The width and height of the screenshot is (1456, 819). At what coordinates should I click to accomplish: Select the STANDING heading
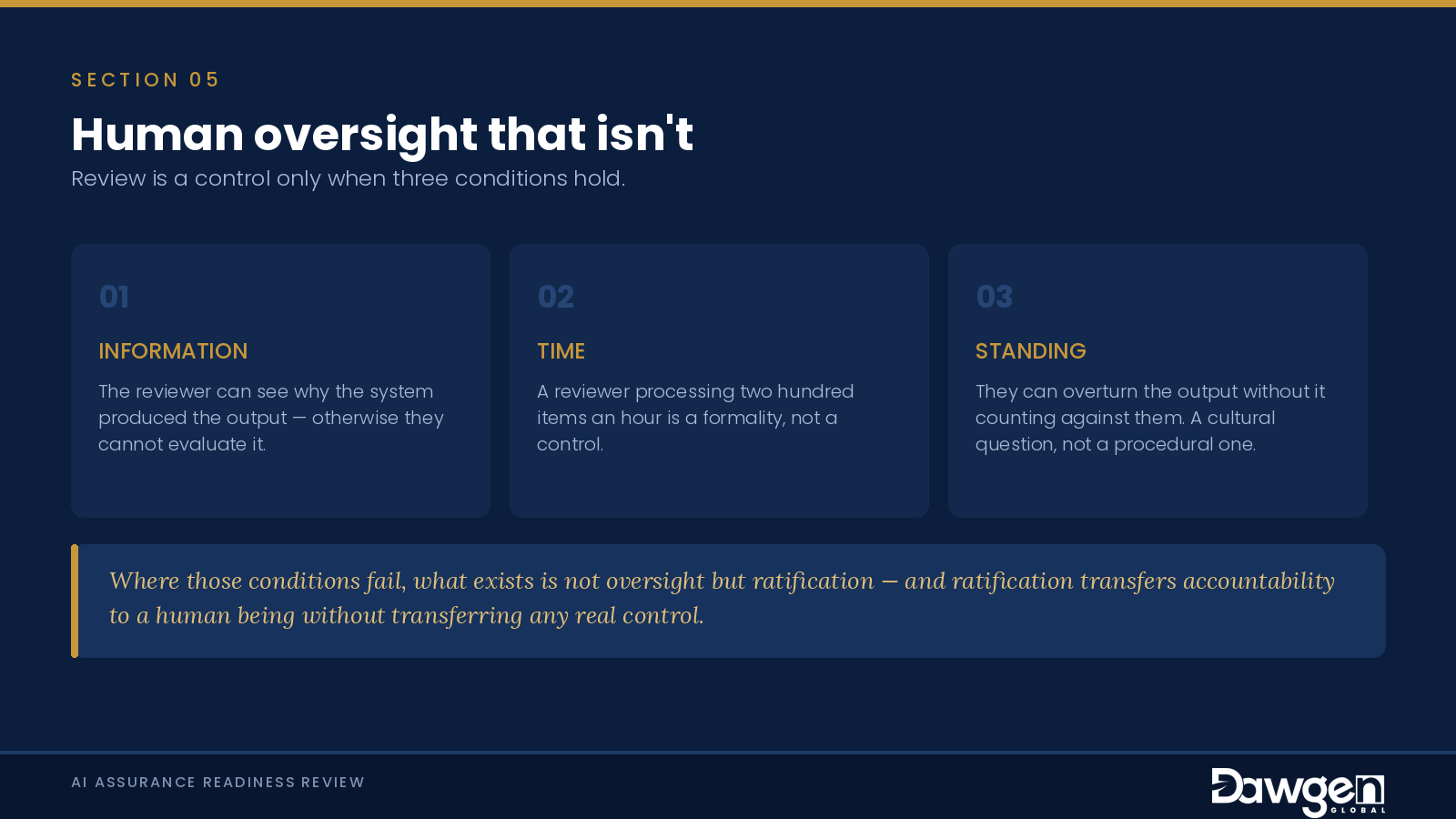1031,351
